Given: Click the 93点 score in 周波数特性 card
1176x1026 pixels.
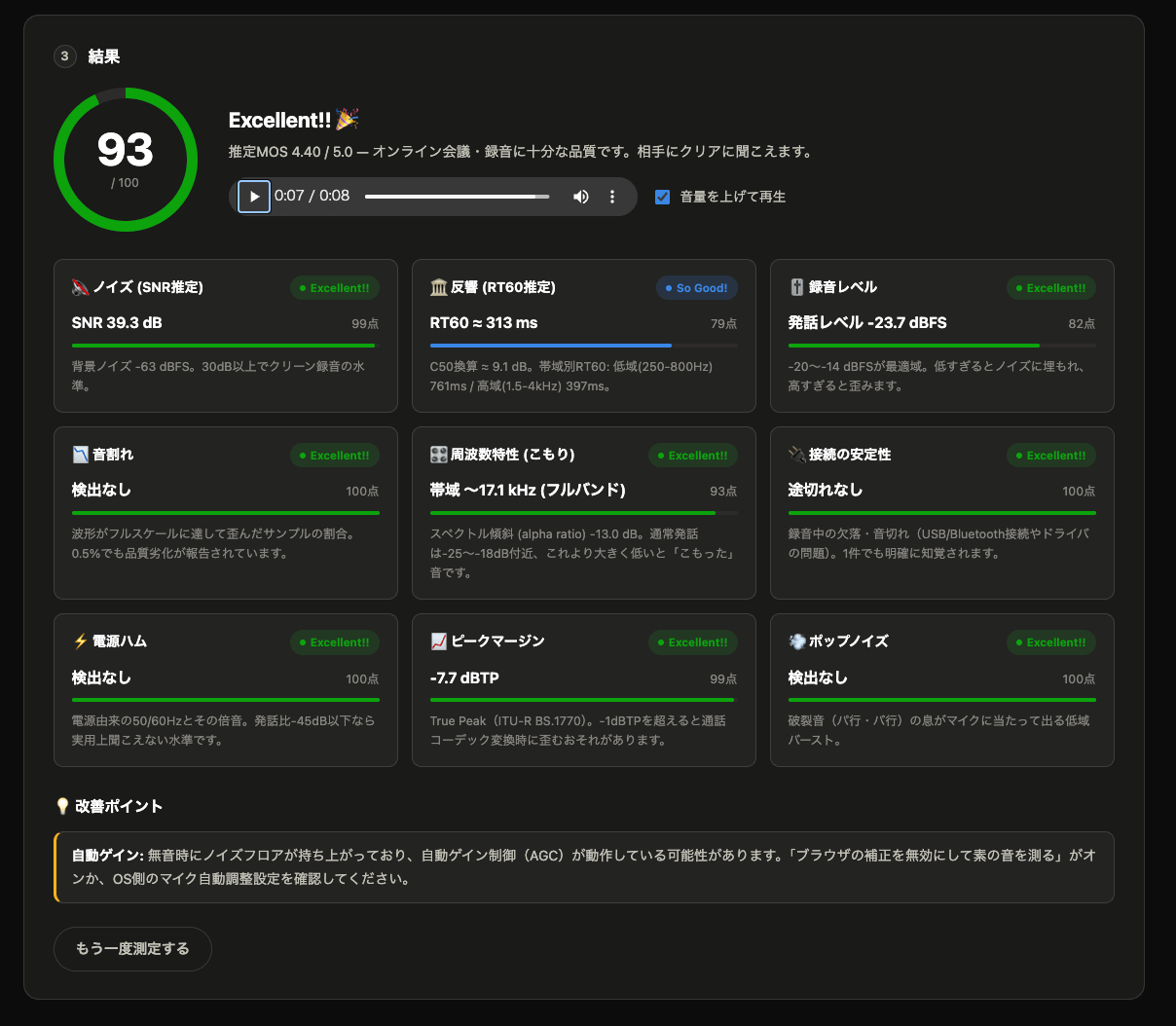Looking at the screenshot, I should click(x=723, y=492).
